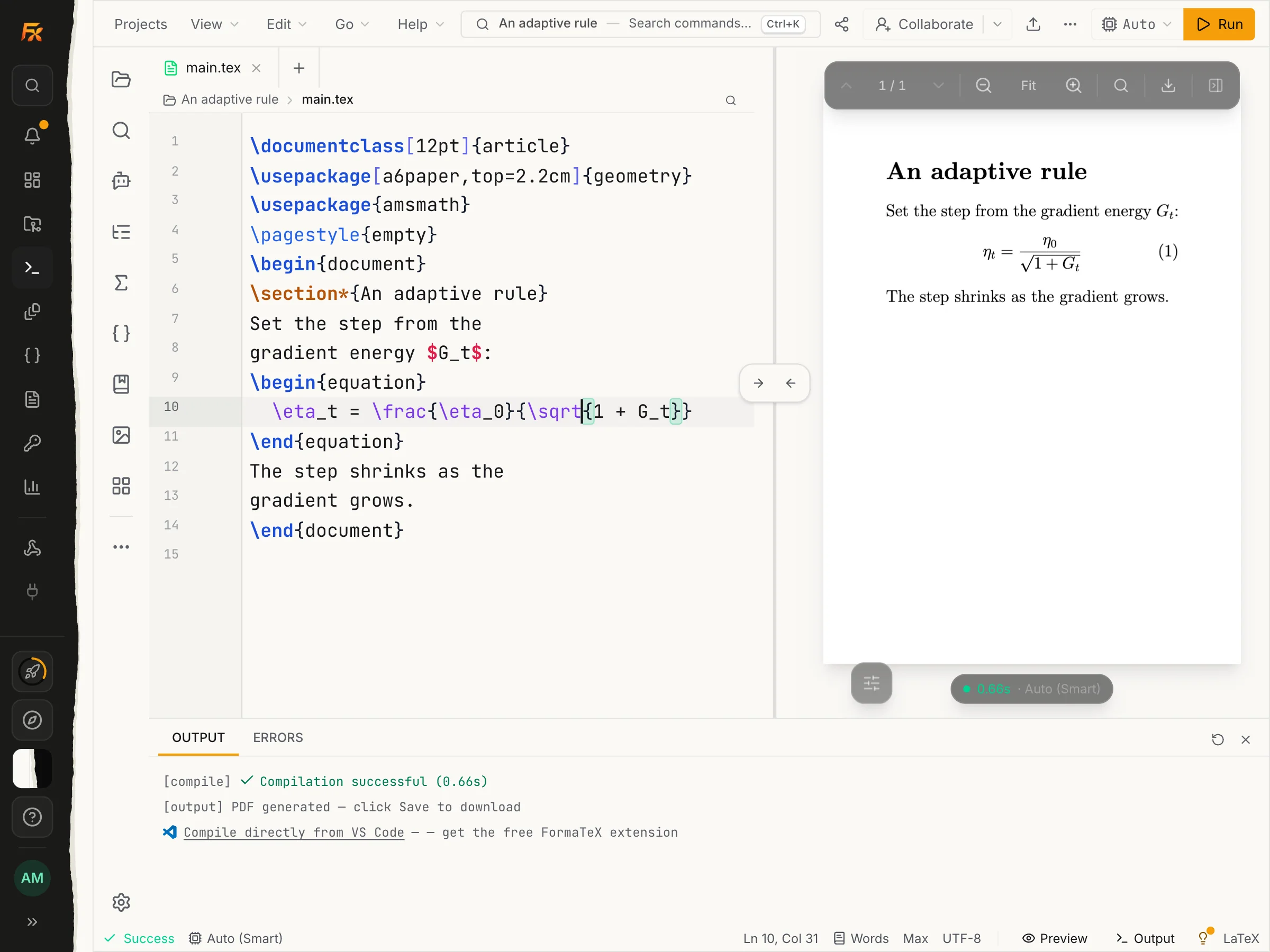1270x952 pixels.
Task: Toggle the PDF side panel layout icon
Action: pos(1215,86)
